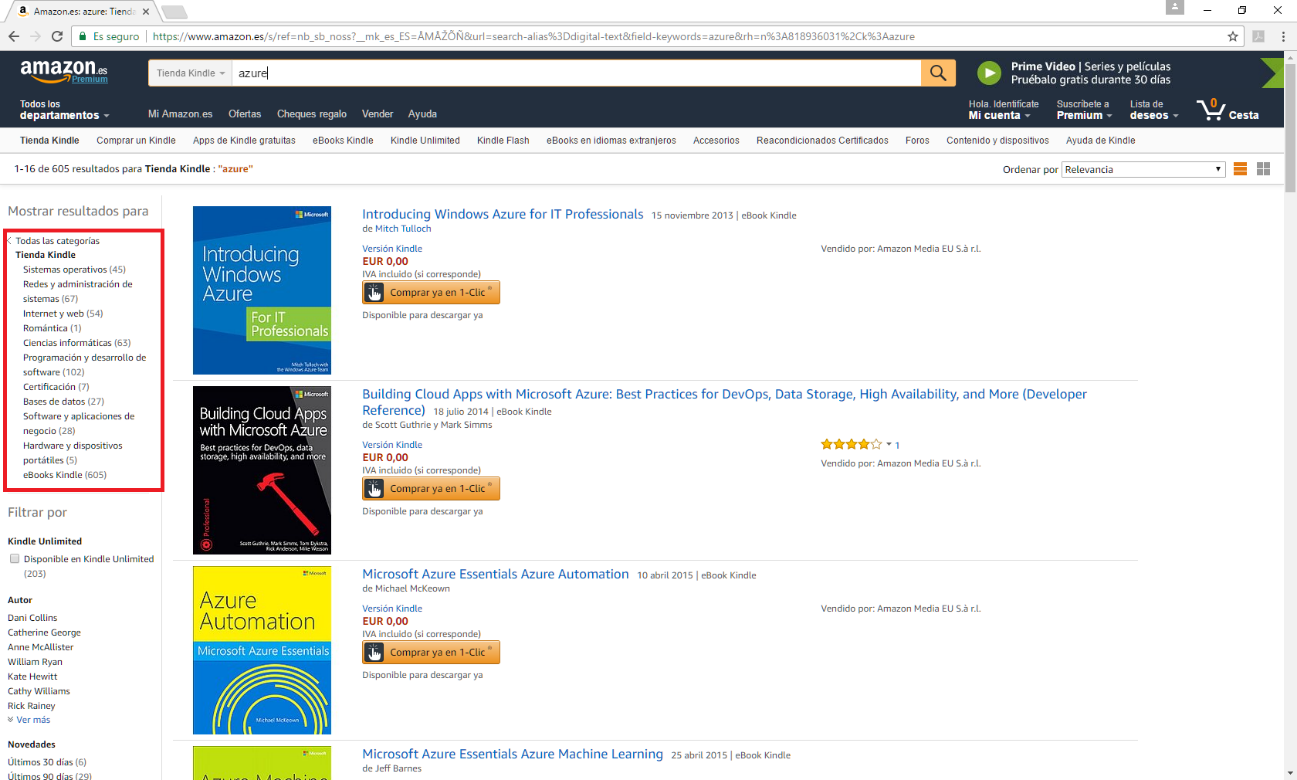The width and height of the screenshot is (1297, 780).
Task: Click the Amazon.es Premium logo
Action: click(x=64, y=72)
